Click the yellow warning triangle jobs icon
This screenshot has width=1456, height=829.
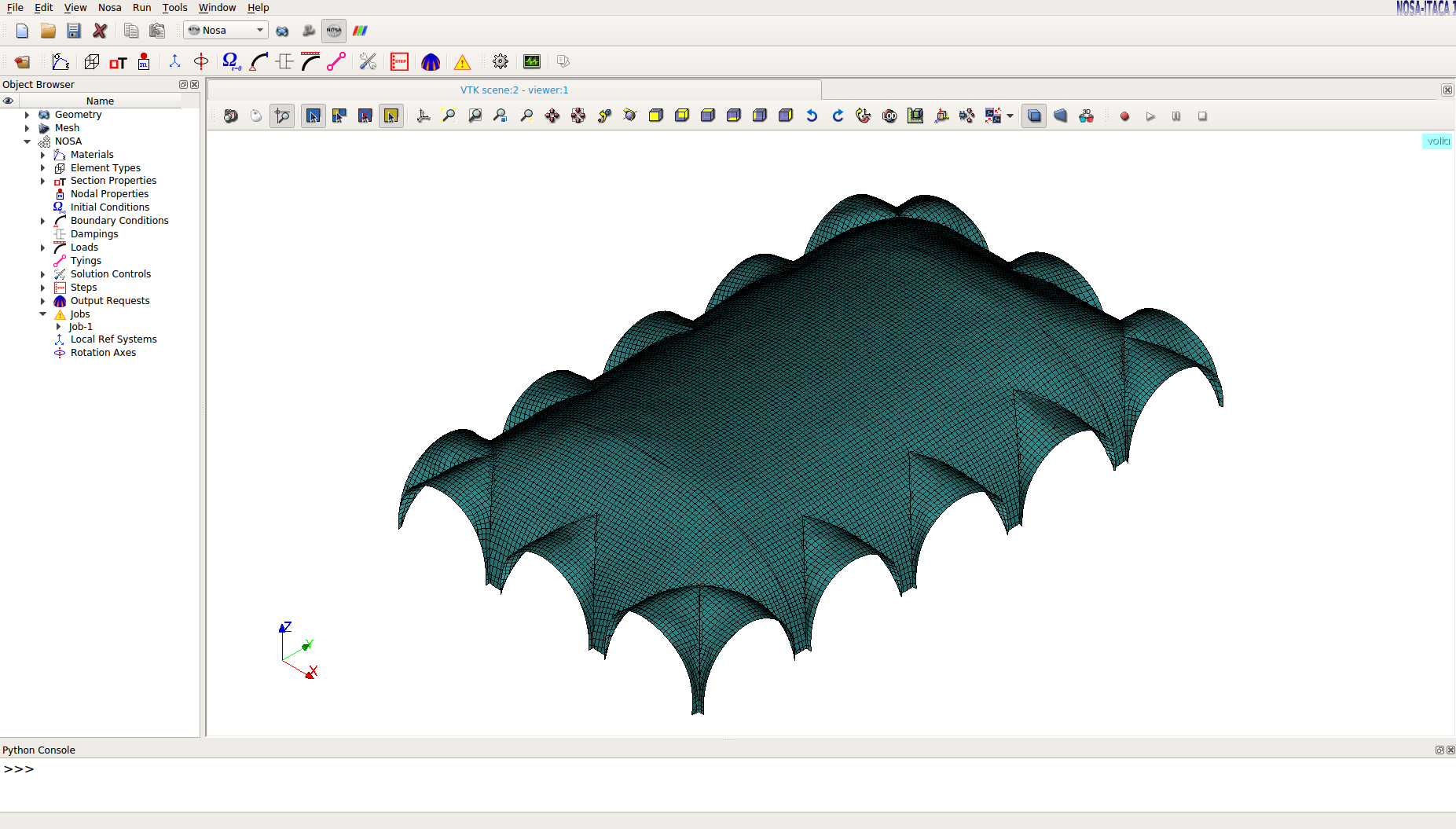pos(462,61)
